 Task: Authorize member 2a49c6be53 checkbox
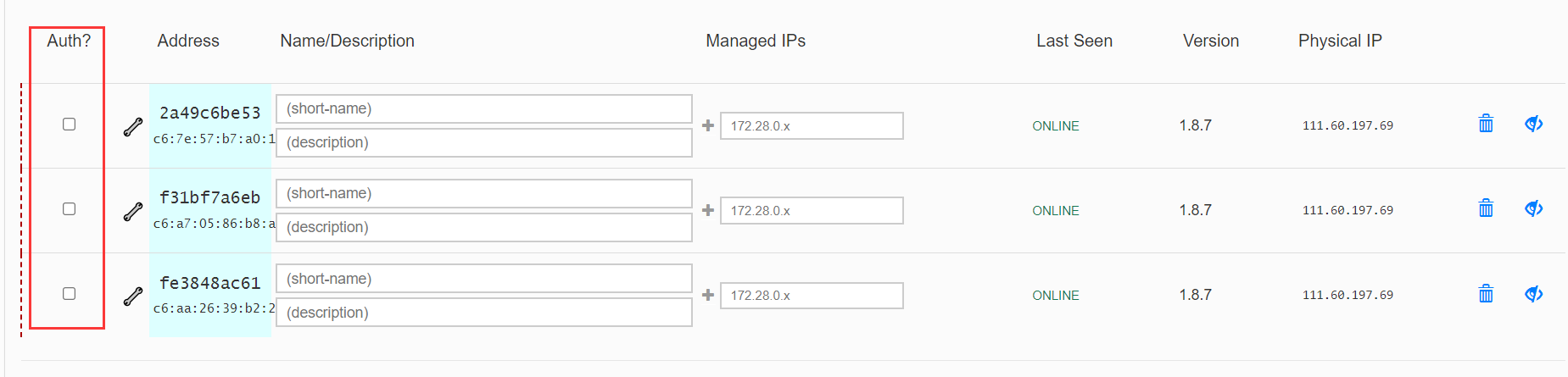70,125
